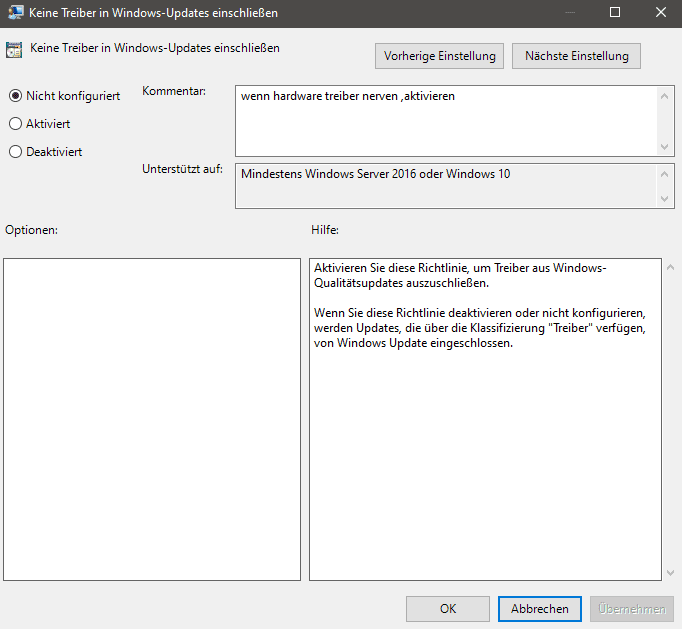Click the heading text Keine Treiber in Windows-Updates

[154, 48]
